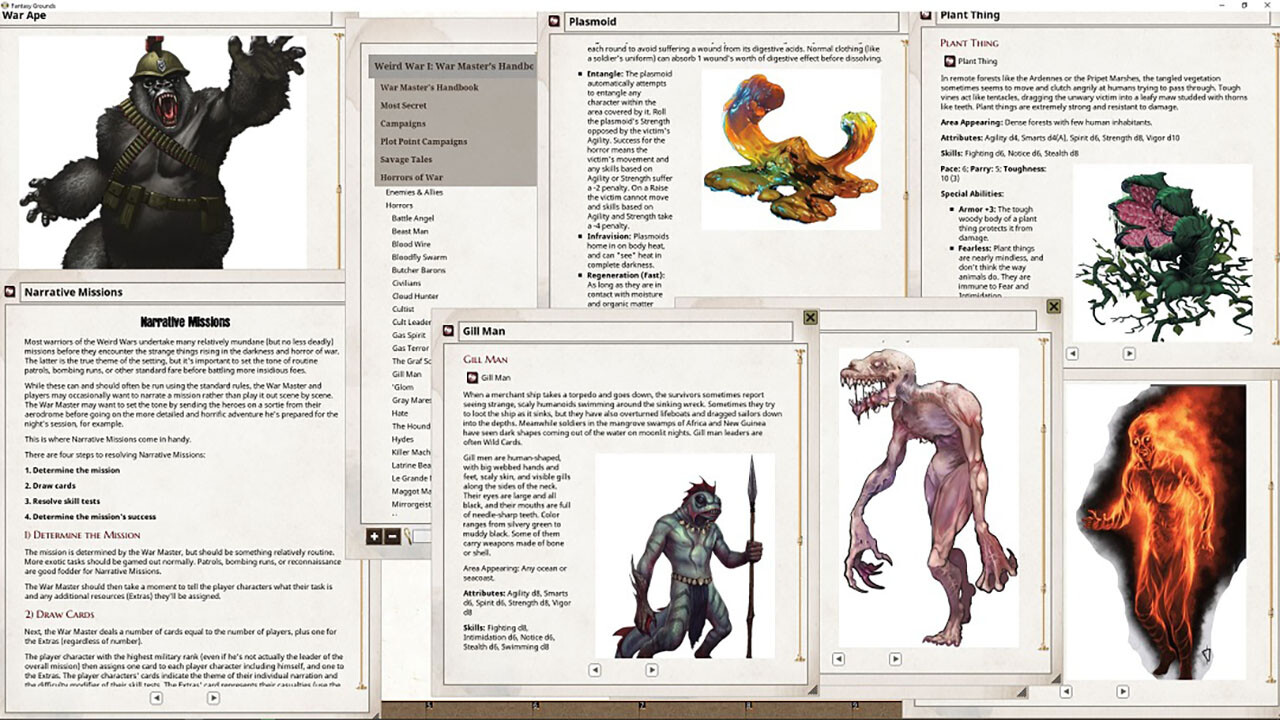The width and height of the screenshot is (1280, 720).
Task: Collapse all sections with the minus button
Action: (x=391, y=537)
